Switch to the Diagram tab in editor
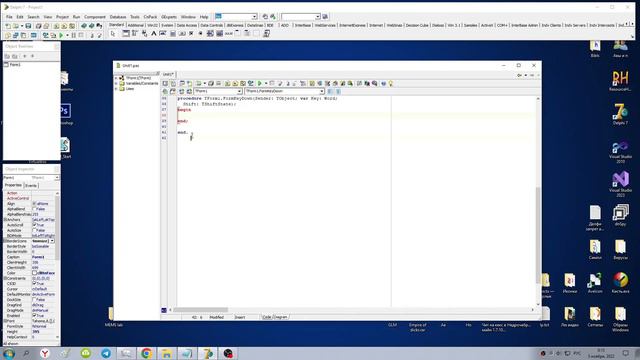The width and height of the screenshot is (640, 360). click(280, 317)
